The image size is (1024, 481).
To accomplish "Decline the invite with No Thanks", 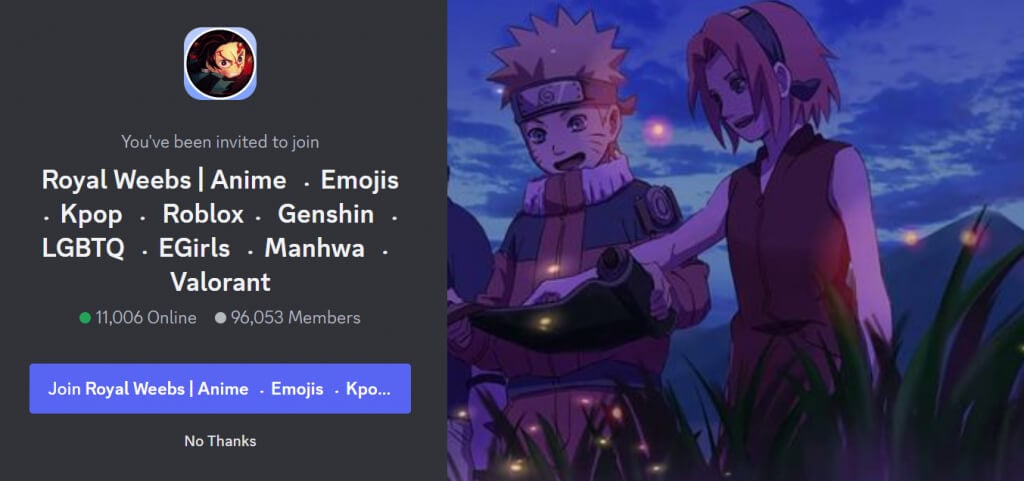I will click(x=220, y=441).
